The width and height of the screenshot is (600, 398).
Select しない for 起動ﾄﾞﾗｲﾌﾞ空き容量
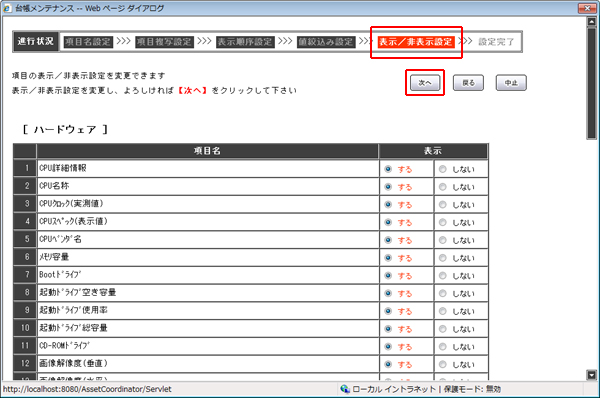pyautogui.click(x=443, y=293)
